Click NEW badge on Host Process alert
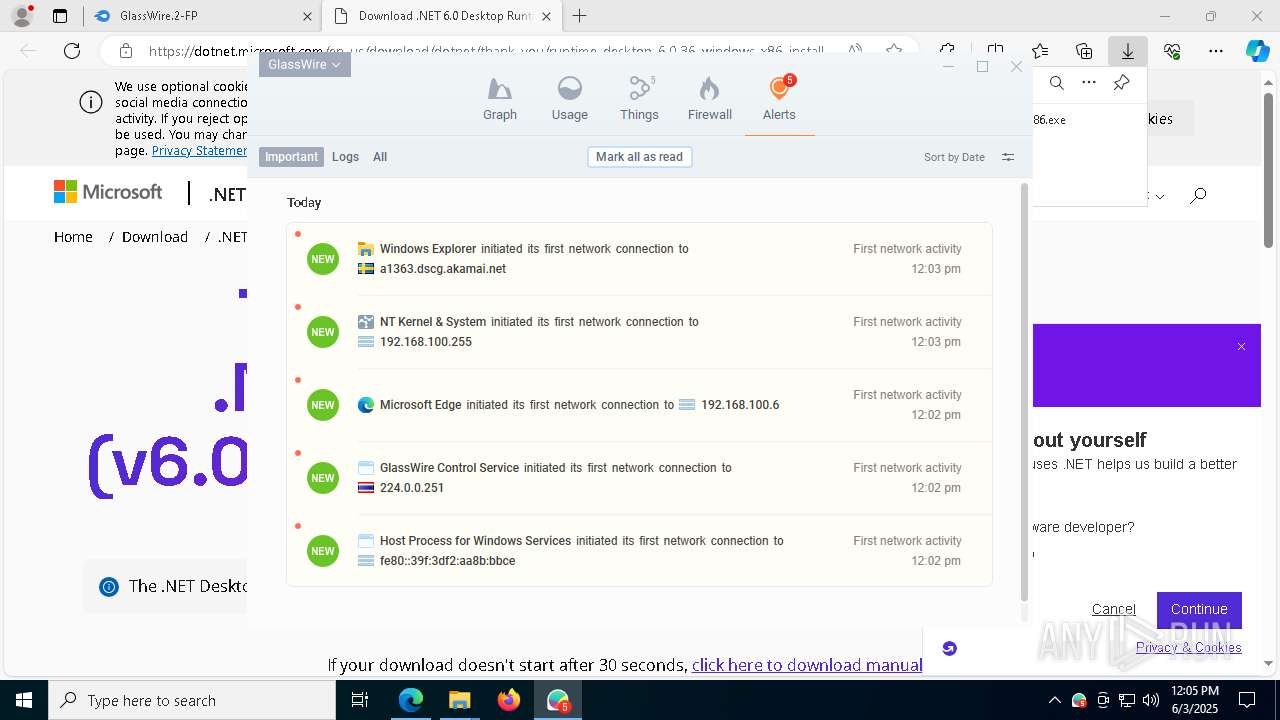The width and height of the screenshot is (1280, 720). (x=323, y=551)
